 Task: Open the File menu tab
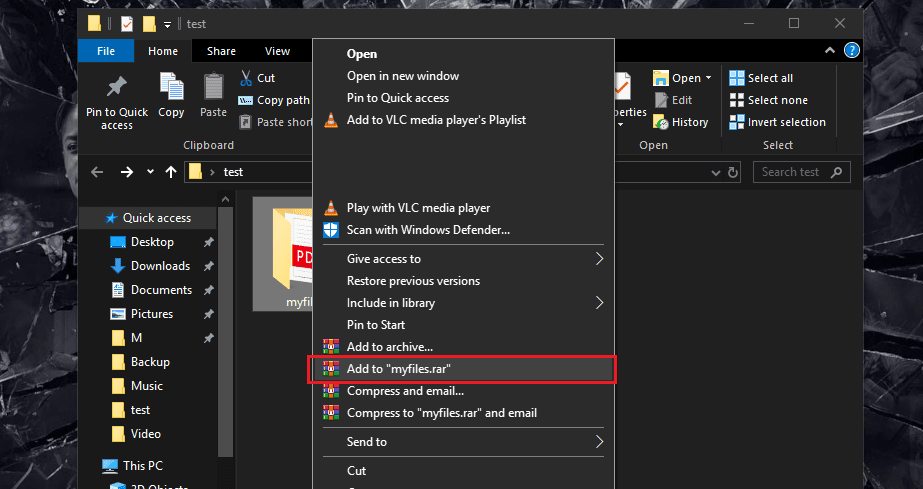tap(106, 51)
